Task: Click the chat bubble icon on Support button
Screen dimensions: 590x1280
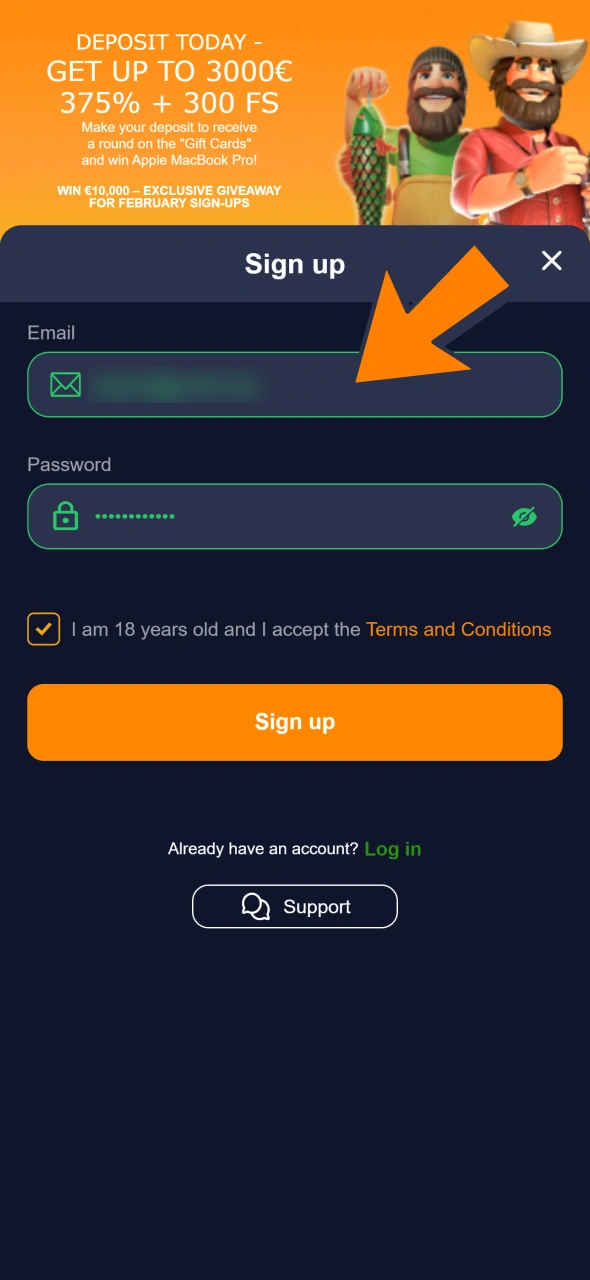Action: click(x=256, y=906)
